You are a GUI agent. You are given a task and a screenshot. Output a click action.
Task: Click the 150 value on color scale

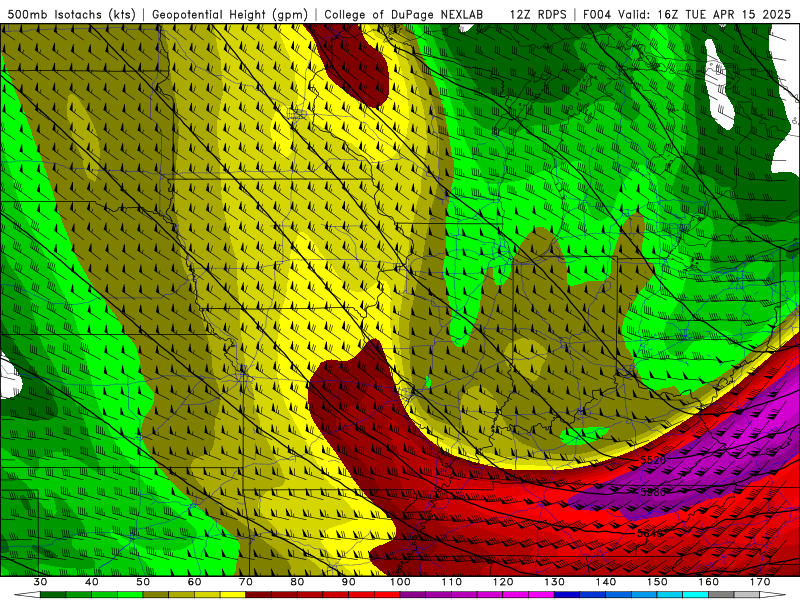click(657, 582)
